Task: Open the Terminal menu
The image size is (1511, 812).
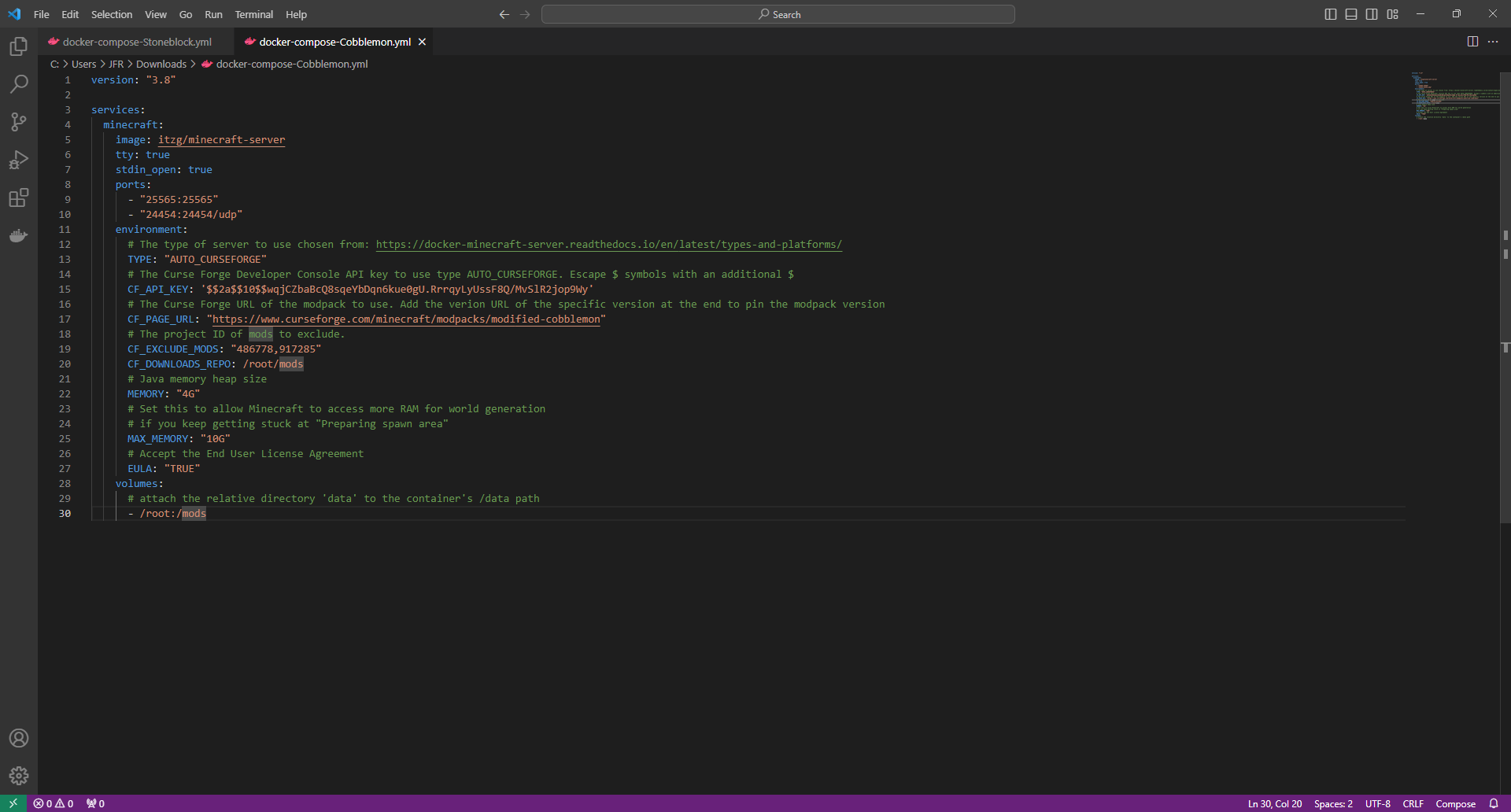Action: pos(253,14)
